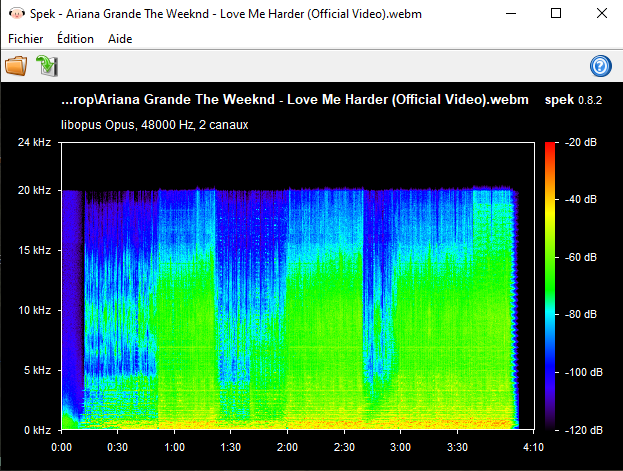Open the Fichier menu

point(27,39)
